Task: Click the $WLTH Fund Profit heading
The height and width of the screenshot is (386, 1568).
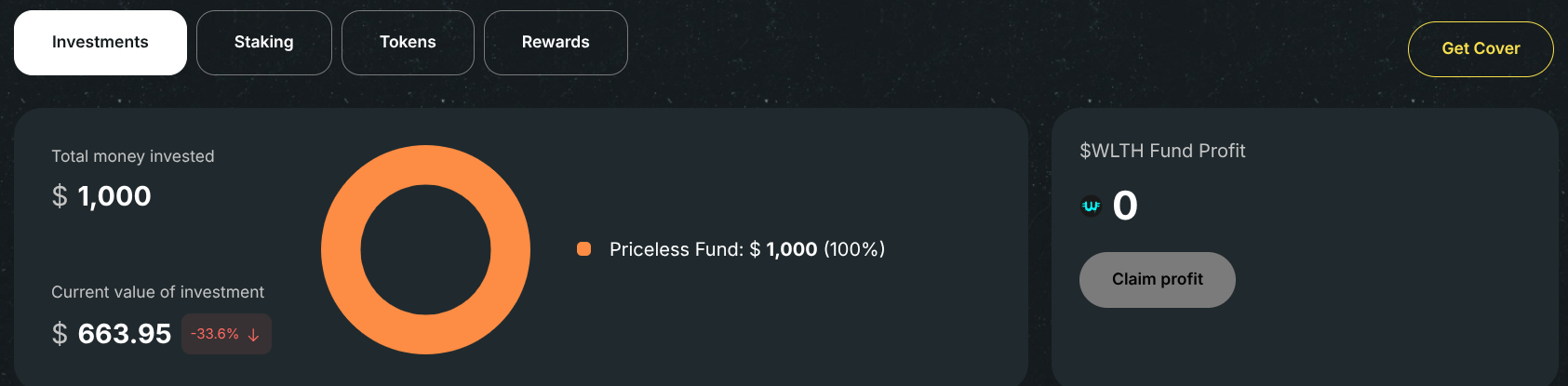Action: pos(1162,151)
